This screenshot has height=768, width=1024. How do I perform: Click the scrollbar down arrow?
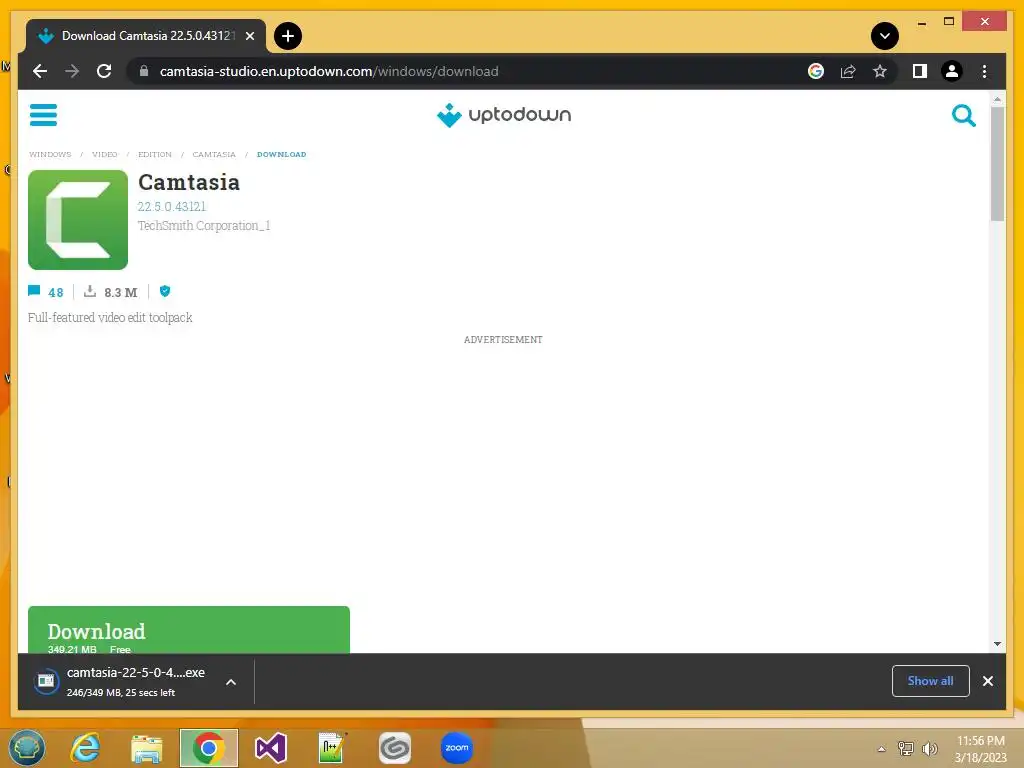(x=997, y=644)
